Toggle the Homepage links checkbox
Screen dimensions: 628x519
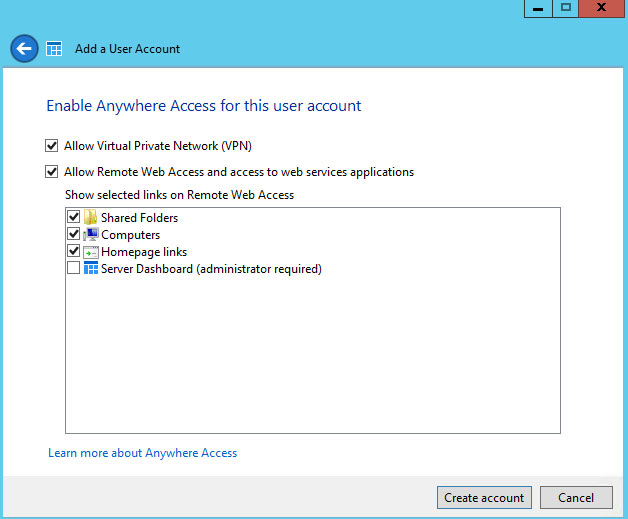click(73, 252)
